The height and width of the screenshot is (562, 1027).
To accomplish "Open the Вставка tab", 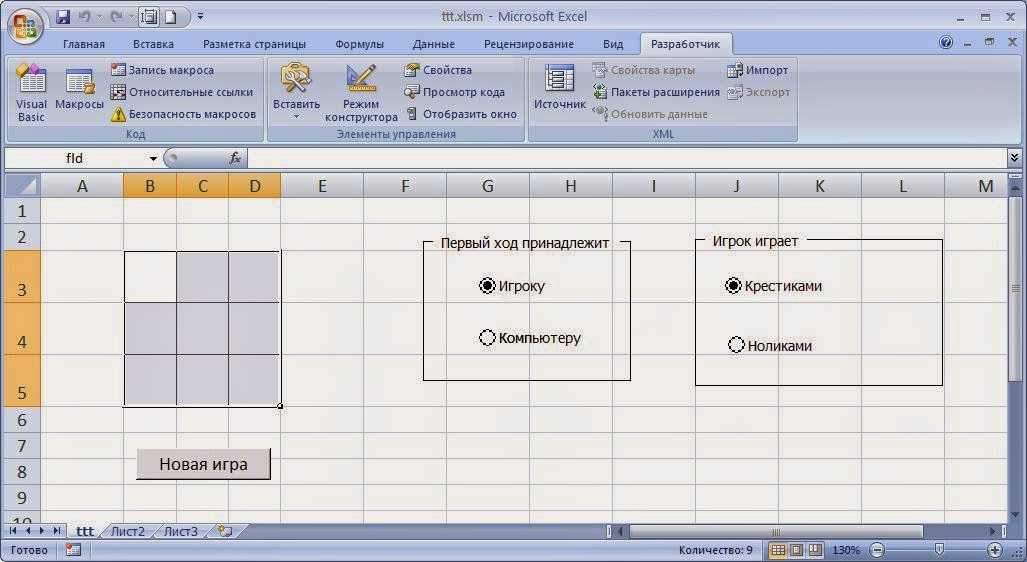I will click(x=153, y=44).
